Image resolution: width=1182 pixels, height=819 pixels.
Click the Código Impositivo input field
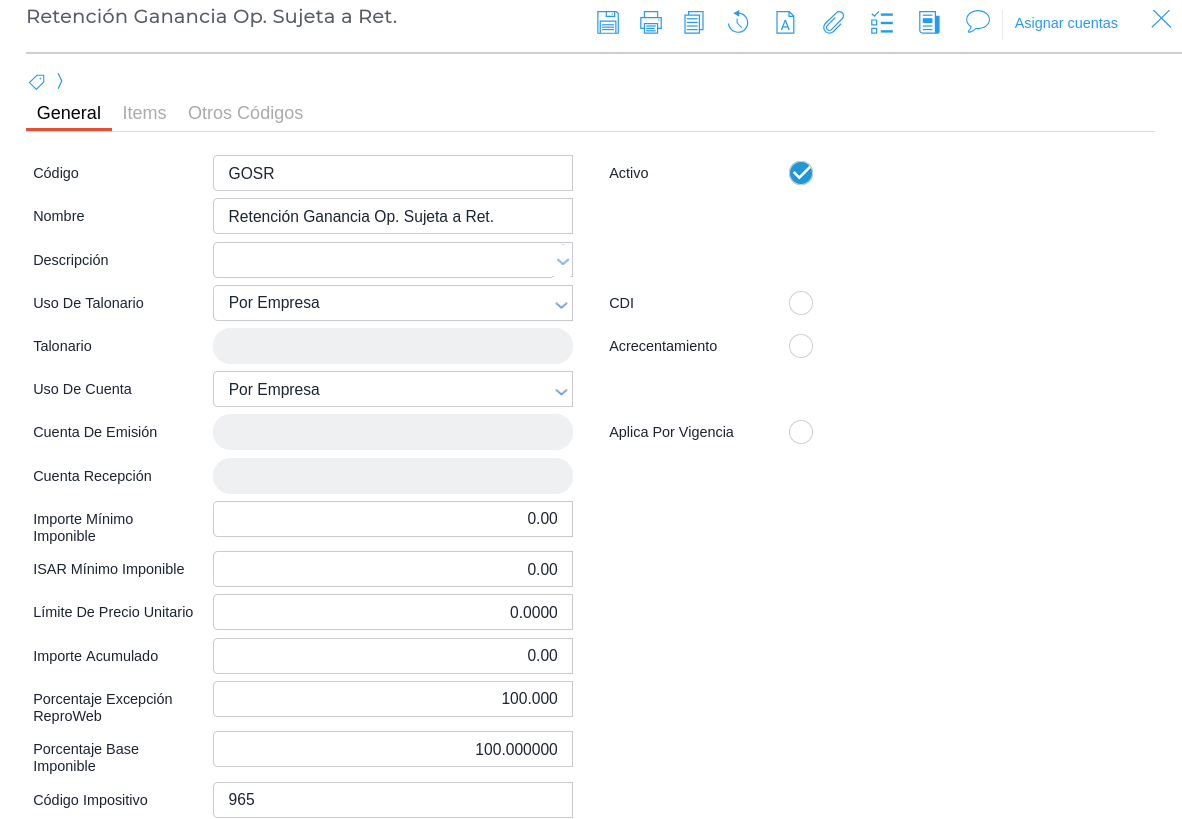click(x=392, y=800)
